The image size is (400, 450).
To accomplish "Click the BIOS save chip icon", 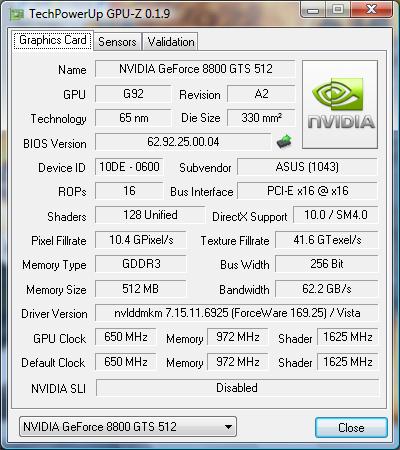I will (284, 142).
